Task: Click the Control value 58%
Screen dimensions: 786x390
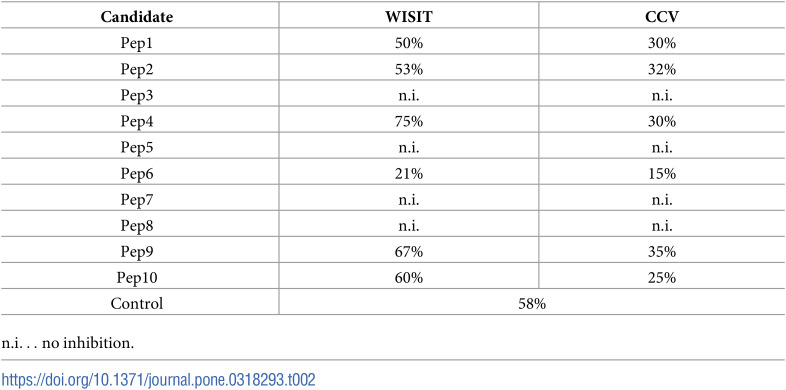Action: click(532, 304)
